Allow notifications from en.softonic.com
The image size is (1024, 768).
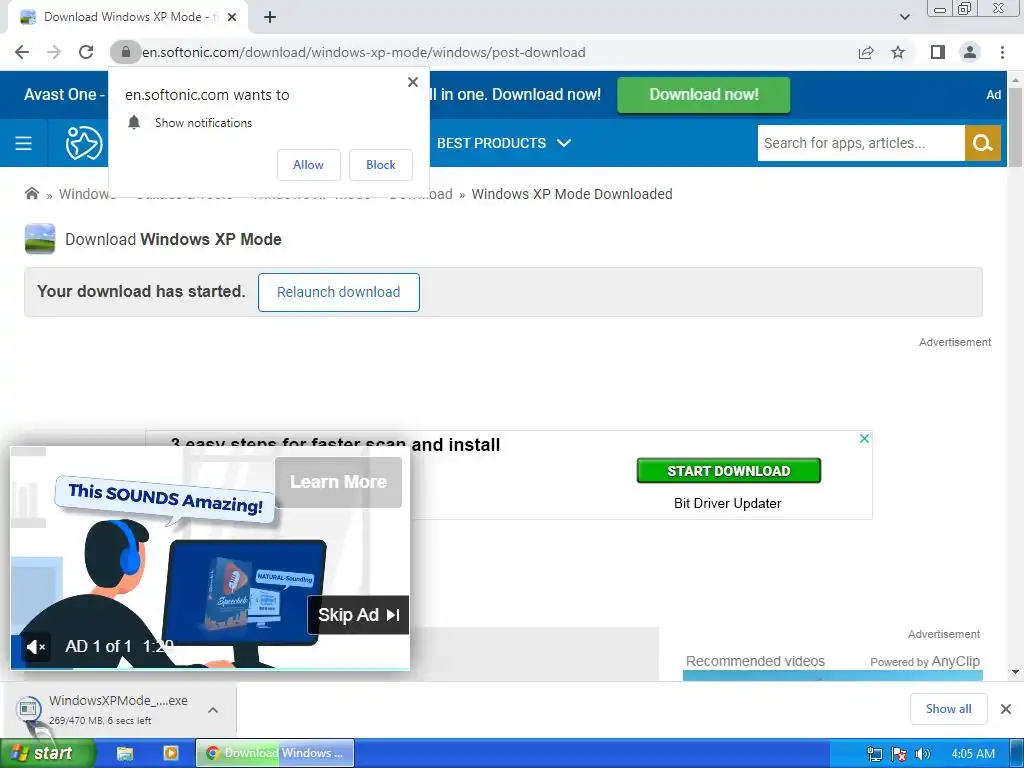pyautogui.click(x=308, y=165)
